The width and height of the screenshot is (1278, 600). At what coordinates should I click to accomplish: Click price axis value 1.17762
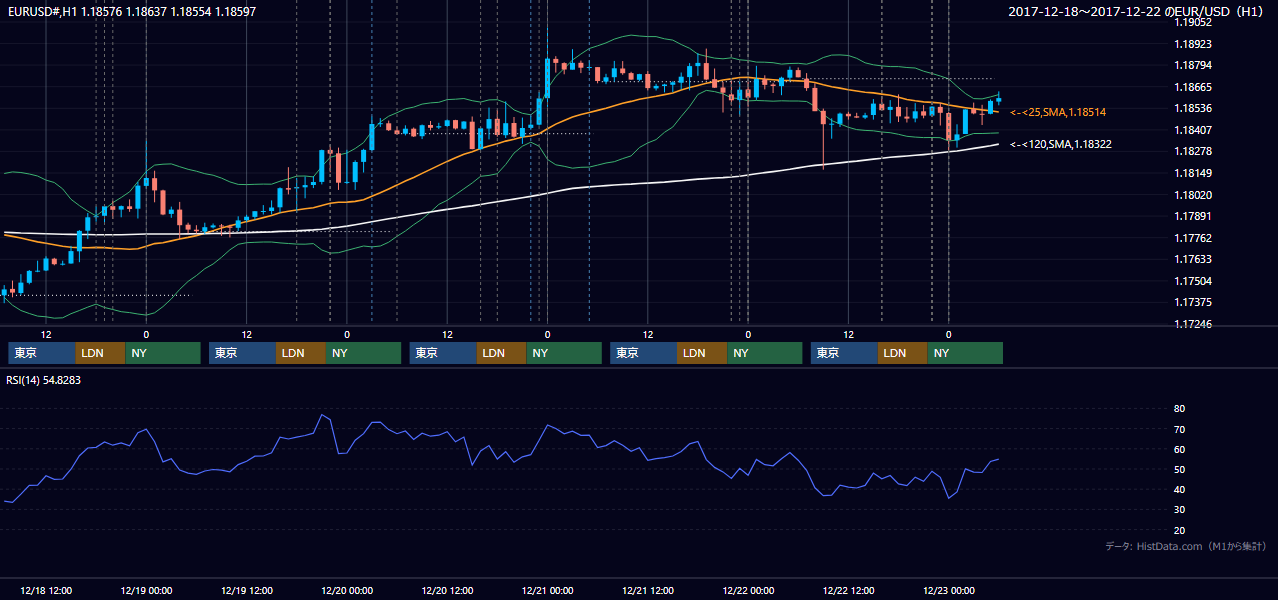coord(1193,238)
